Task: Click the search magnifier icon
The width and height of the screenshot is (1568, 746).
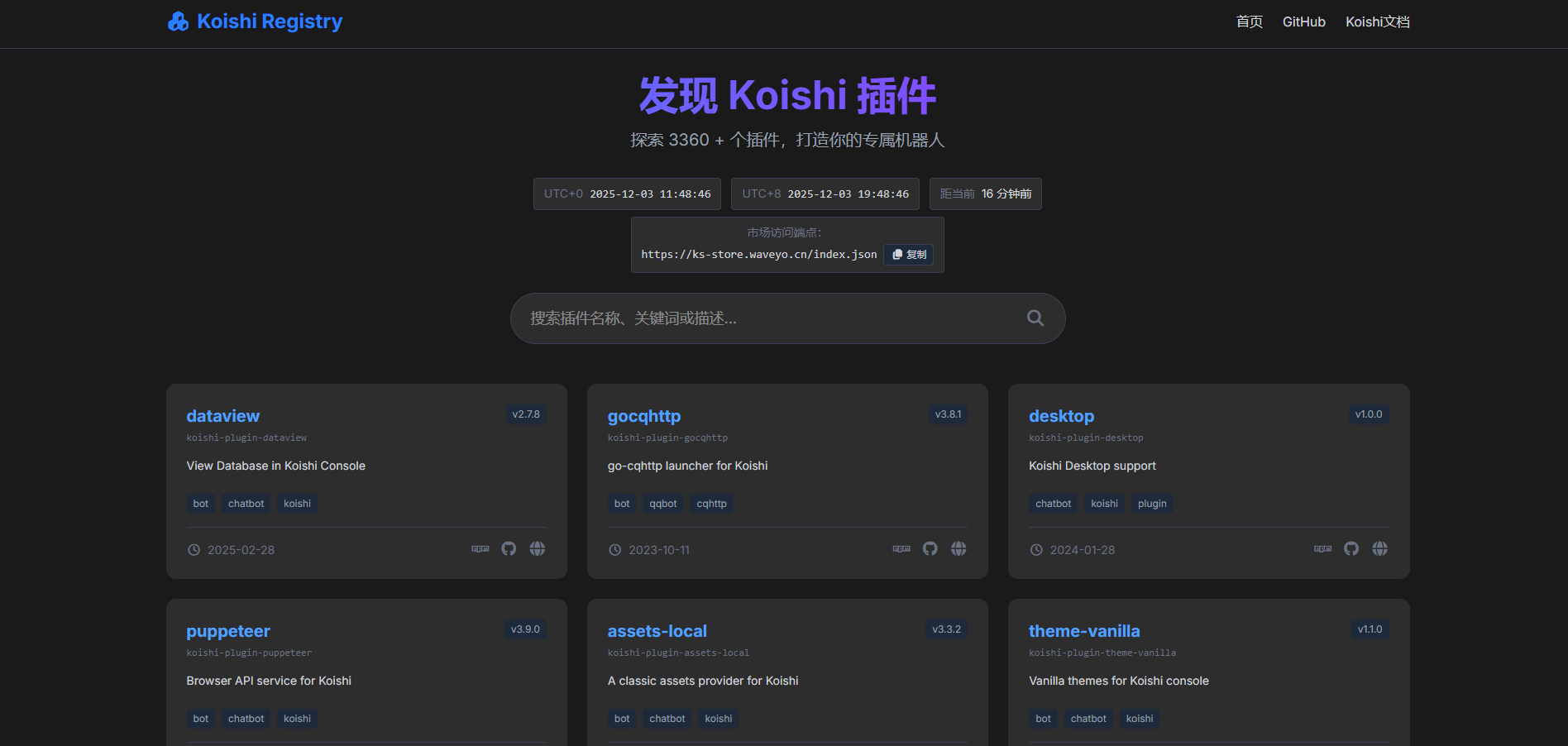Action: [1035, 318]
